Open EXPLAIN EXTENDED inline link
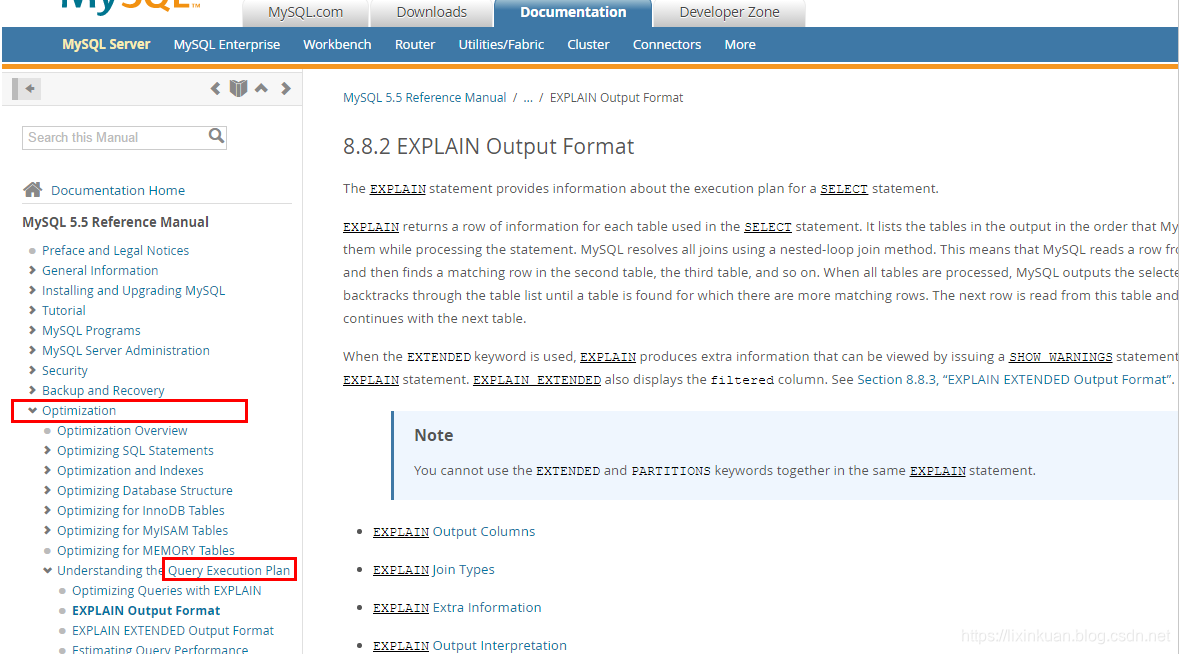 [x=537, y=380]
